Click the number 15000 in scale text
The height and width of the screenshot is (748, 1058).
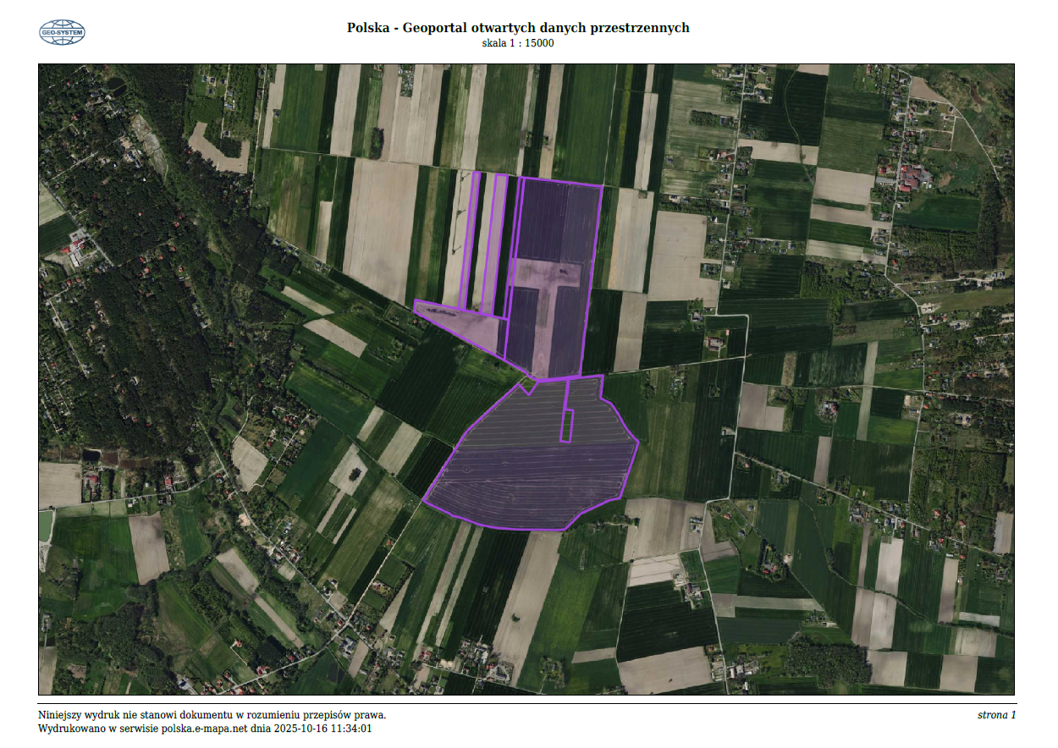click(538, 43)
